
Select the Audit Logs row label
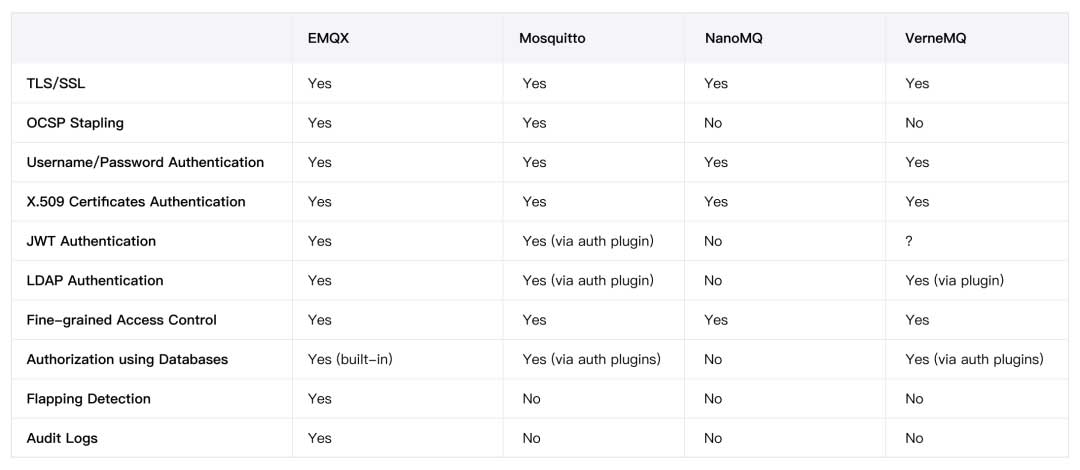click(x=62, y=438)
